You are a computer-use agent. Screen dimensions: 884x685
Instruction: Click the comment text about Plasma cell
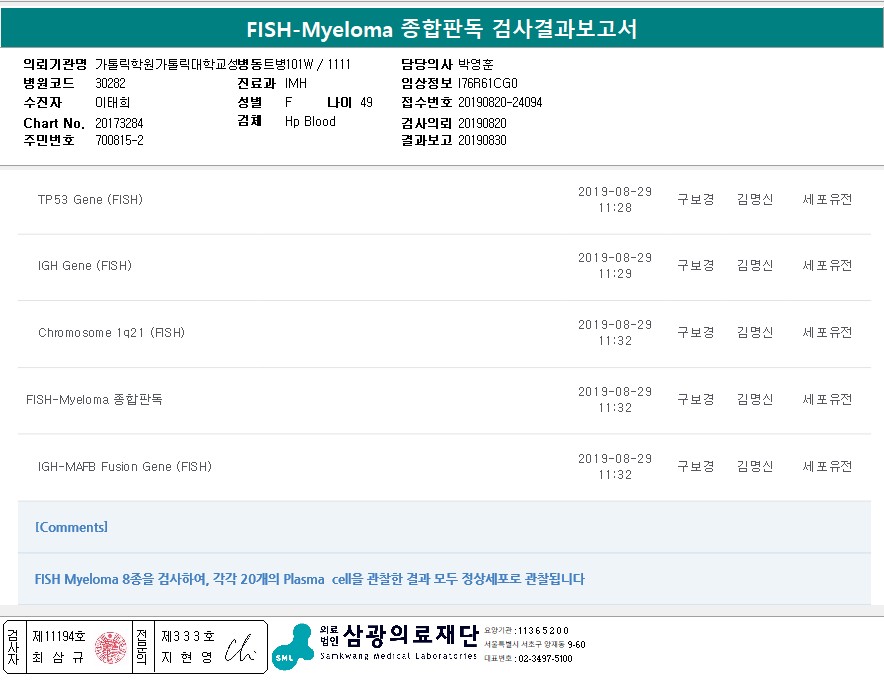pos(309,579)
